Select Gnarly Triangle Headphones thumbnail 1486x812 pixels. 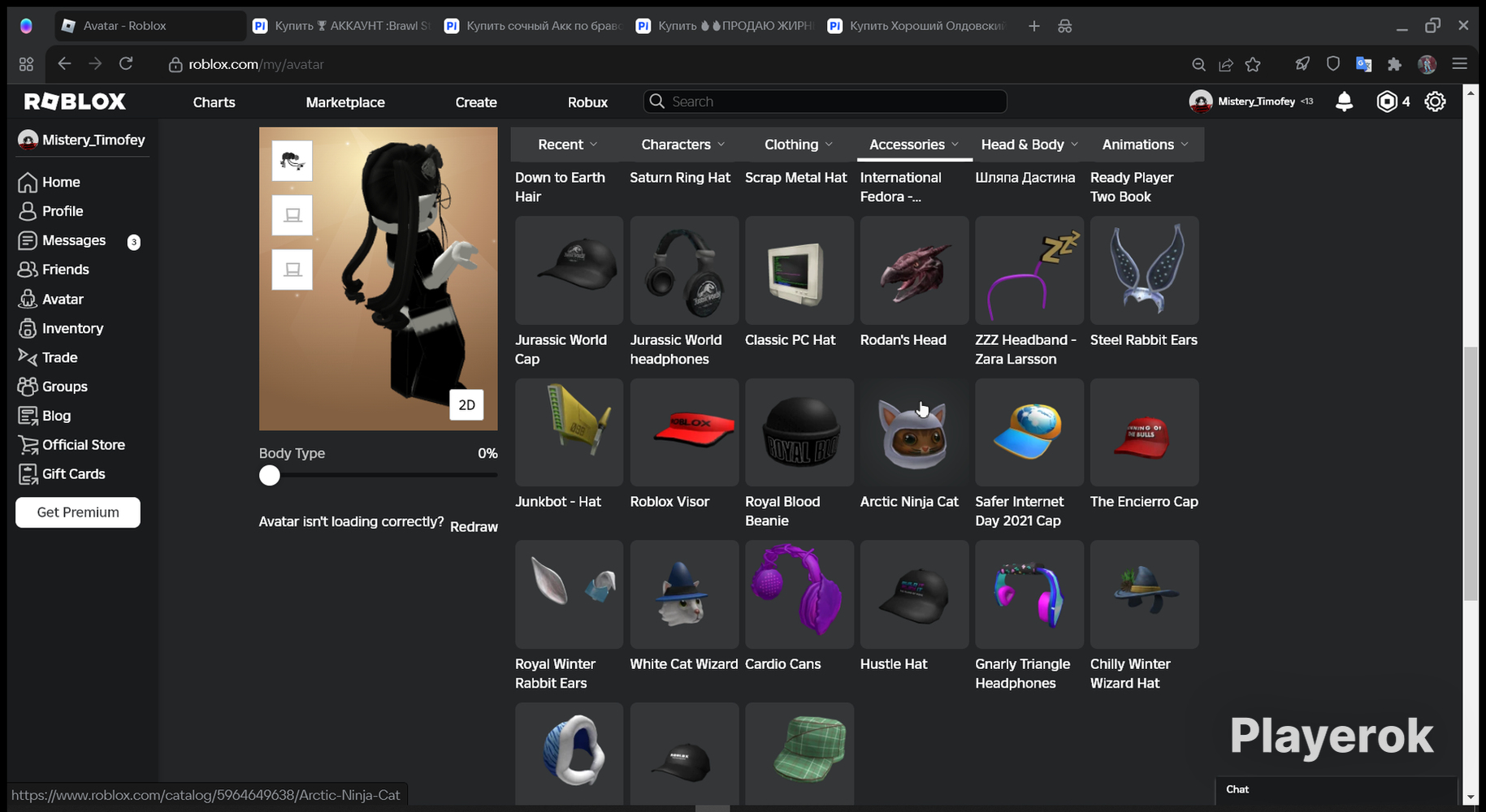tap(1029, 594)
